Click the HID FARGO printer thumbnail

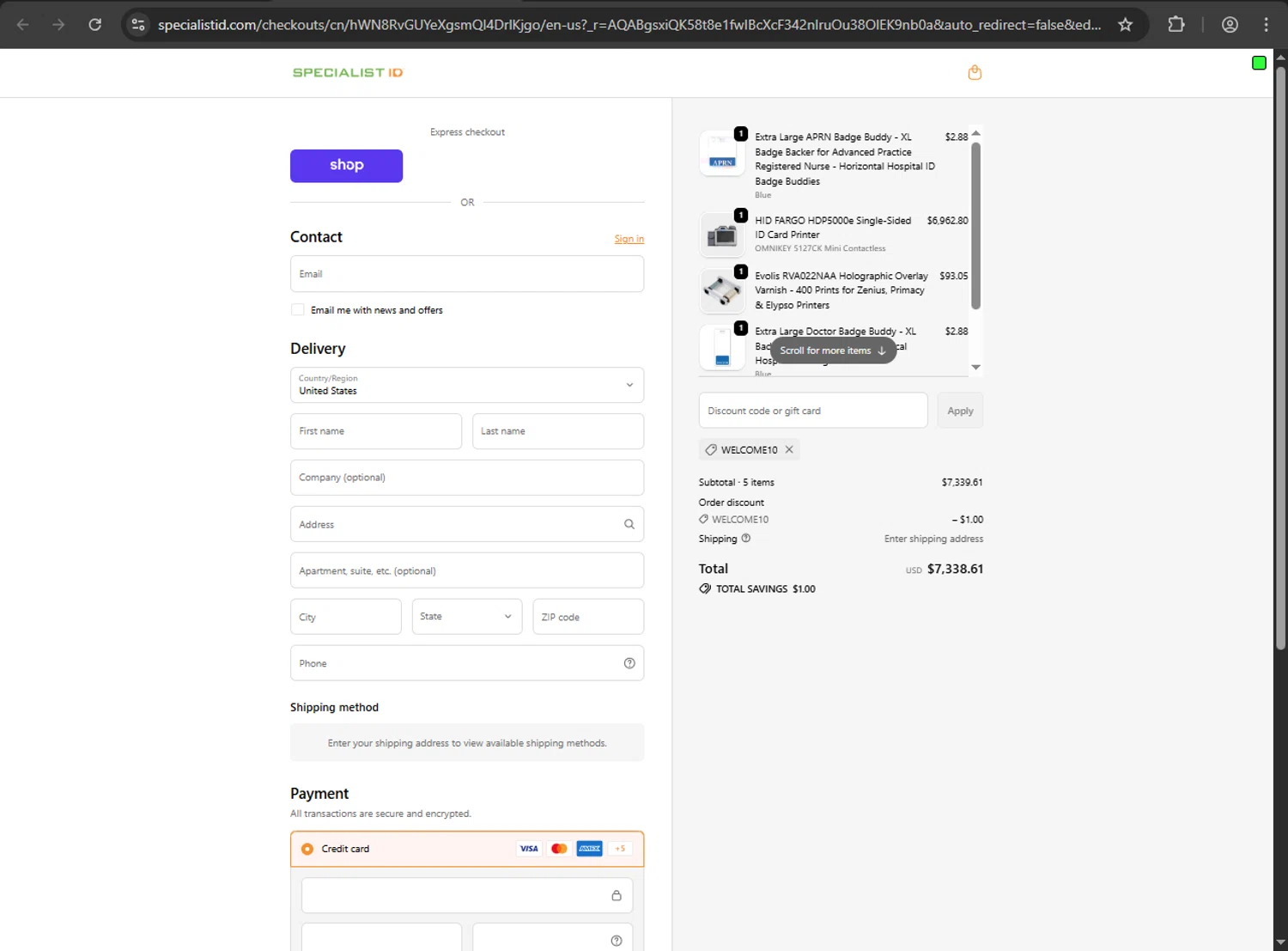[x=722, y=235]
